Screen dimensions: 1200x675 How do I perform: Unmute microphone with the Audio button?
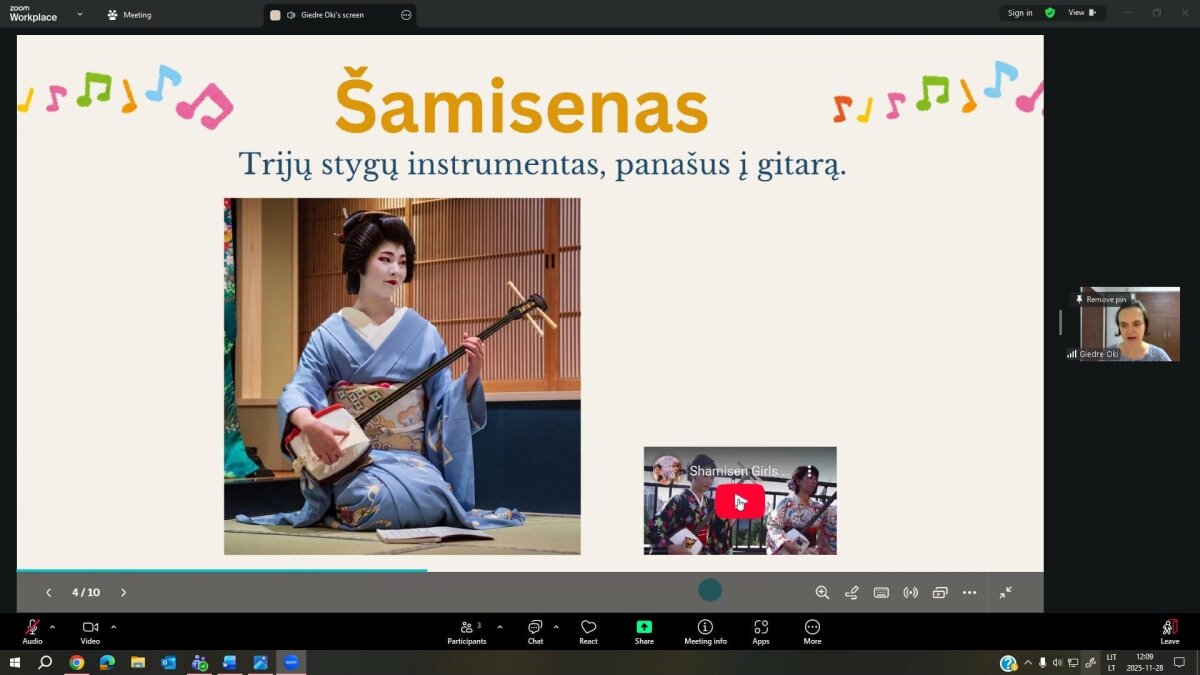(32, 630)
